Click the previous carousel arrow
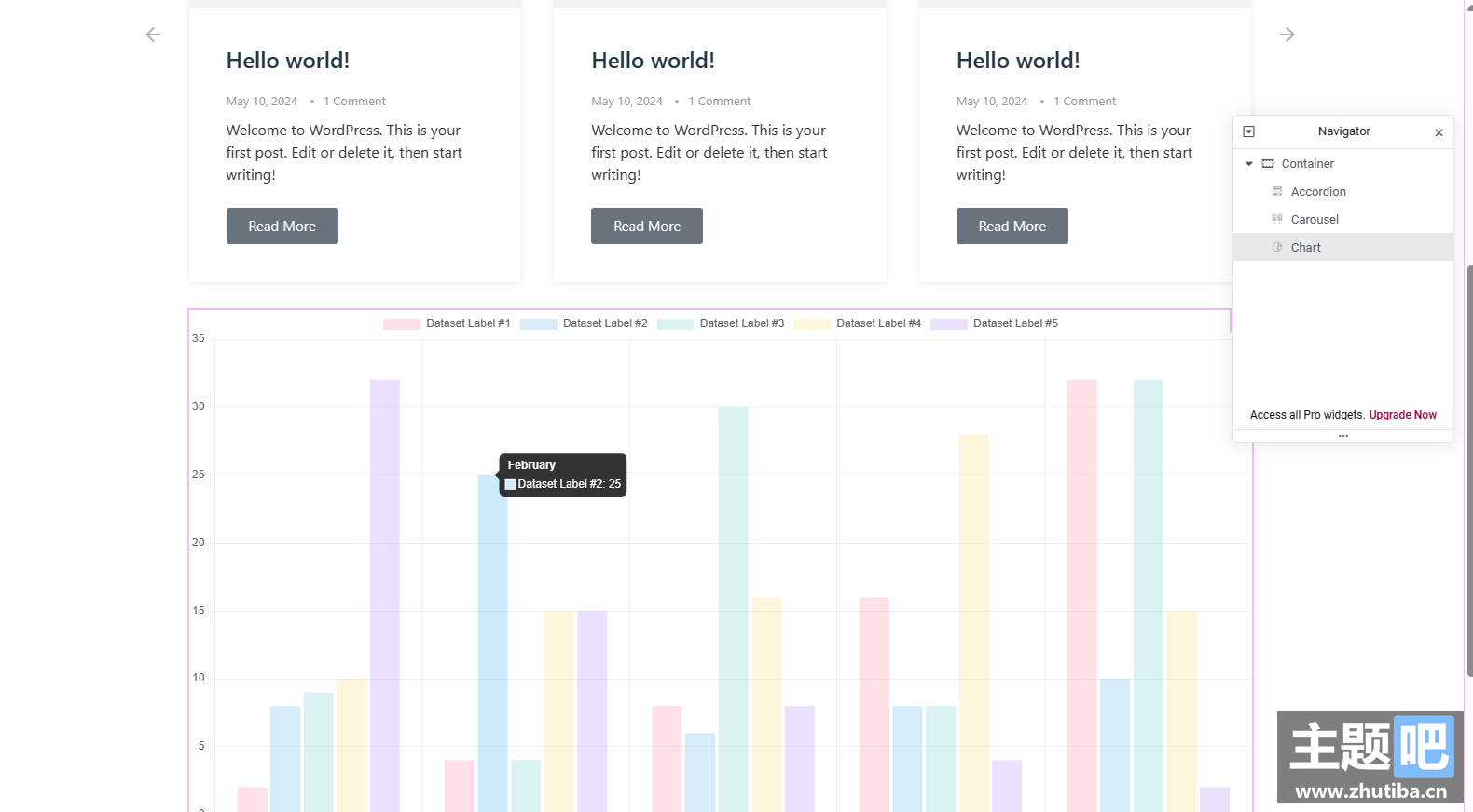This screenshot has width=1473, height=812. click(153, 34)
